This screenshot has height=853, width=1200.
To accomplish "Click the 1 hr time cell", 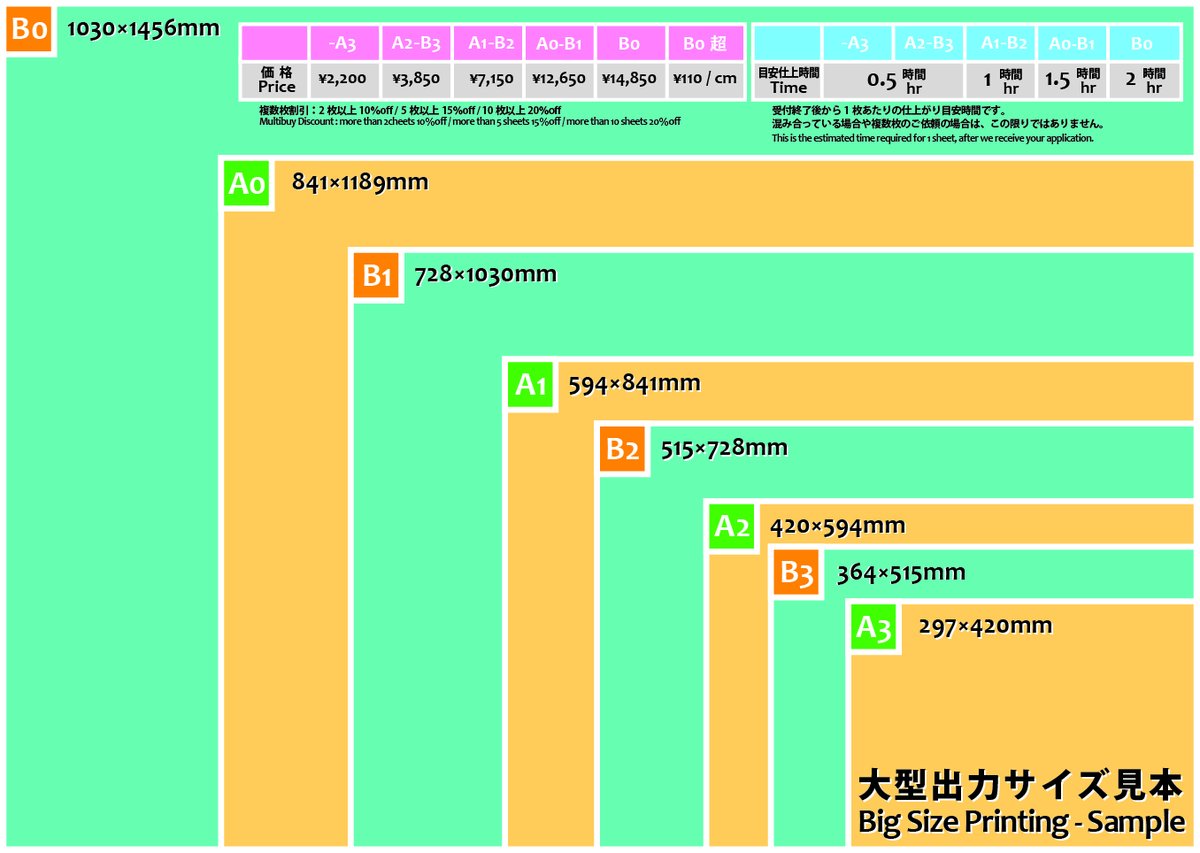I will (x=1001, y=80).
